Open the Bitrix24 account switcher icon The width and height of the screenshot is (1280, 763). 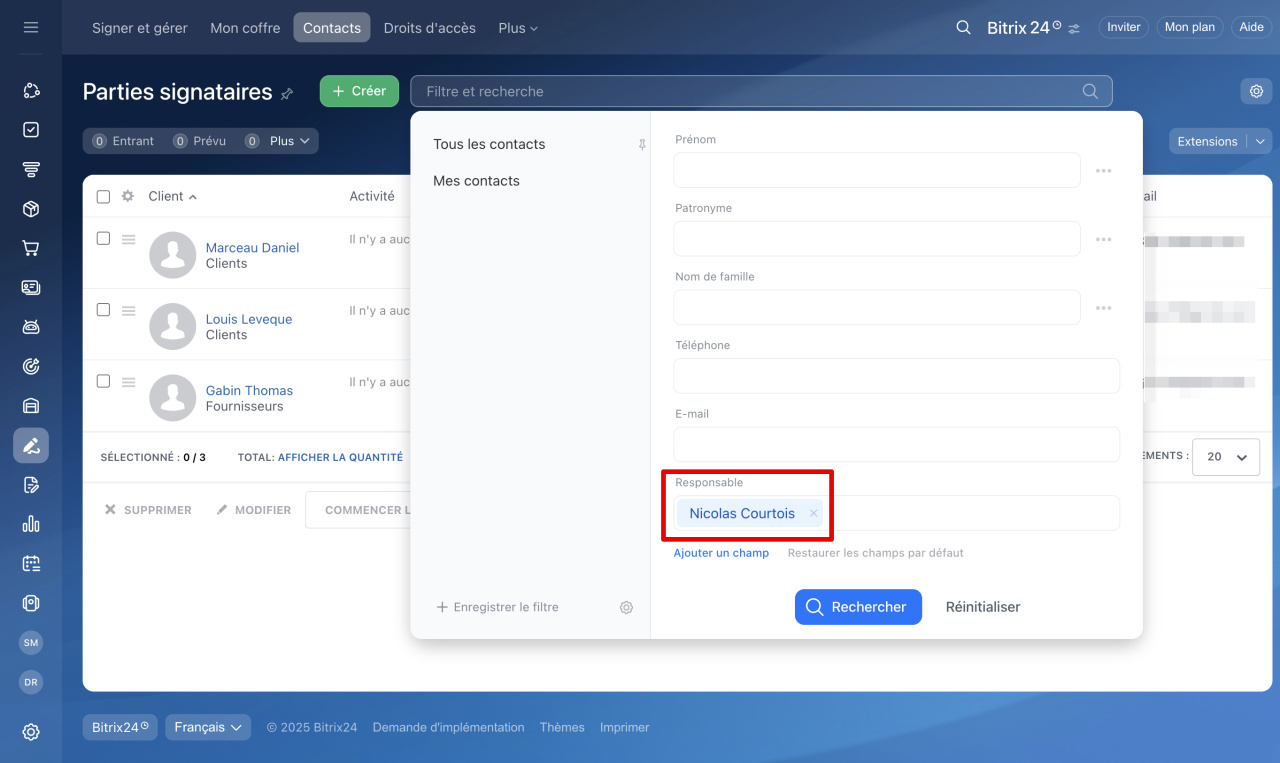pos(1074,29)
